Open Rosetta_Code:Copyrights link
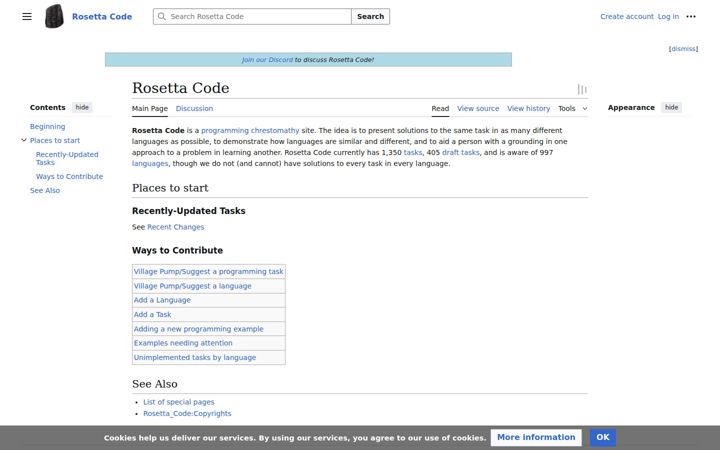Viewport: 720px width, 450px height. [187, 413]
